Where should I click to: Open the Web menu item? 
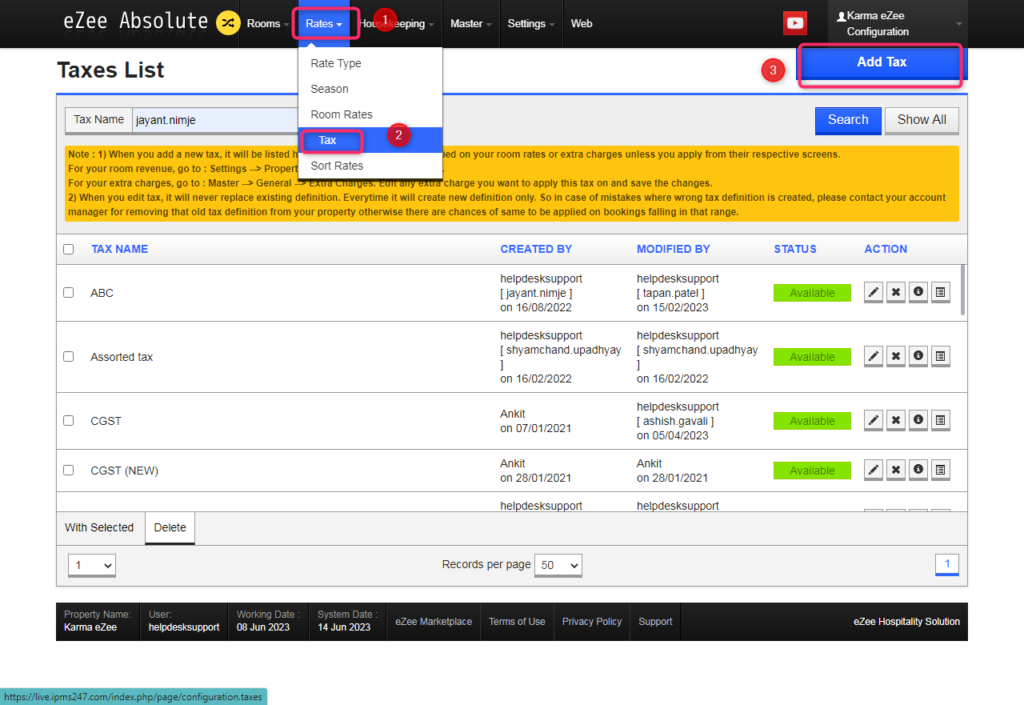(581, 24)
